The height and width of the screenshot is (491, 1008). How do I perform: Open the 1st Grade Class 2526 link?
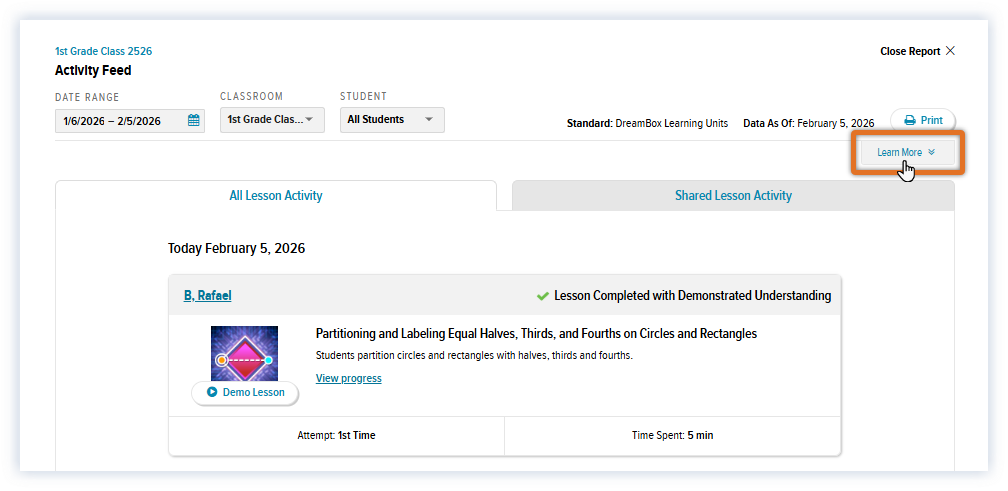click(x=104, y=51)
